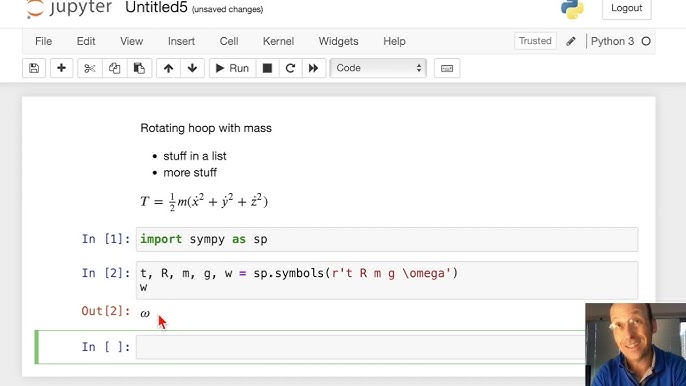Click the Logout button
Screen dimensions: 686x386
(x=626, y=8)
